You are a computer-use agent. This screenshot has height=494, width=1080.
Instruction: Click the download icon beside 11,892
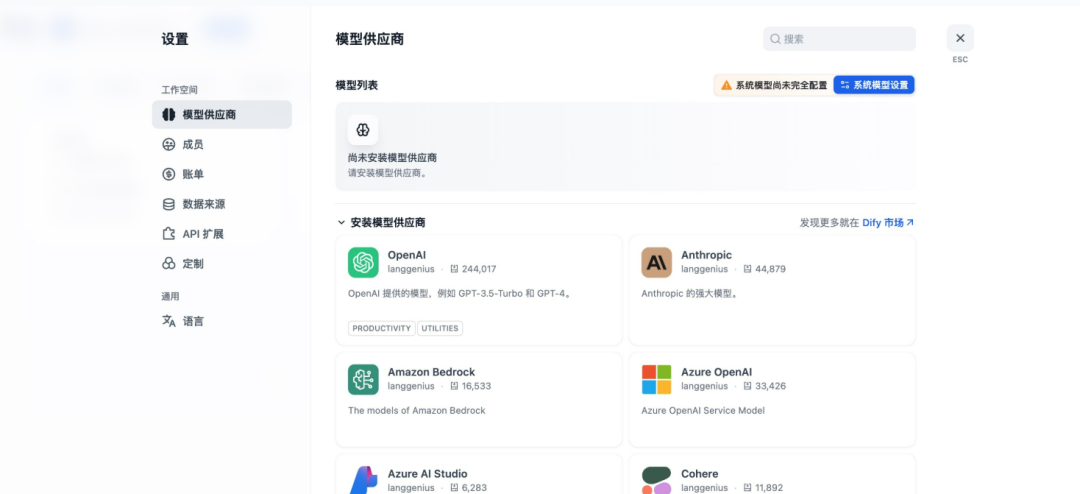click(748, 488)
